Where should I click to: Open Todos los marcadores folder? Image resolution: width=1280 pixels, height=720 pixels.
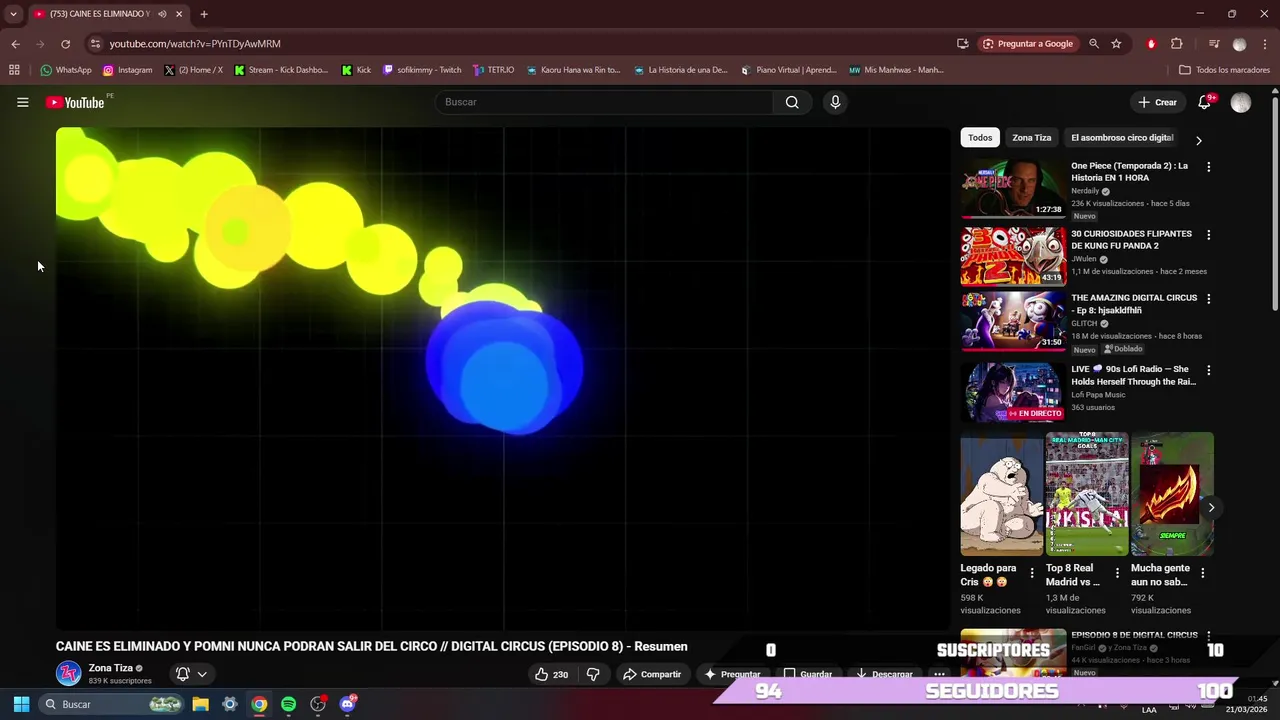[x=1225, y=70]
